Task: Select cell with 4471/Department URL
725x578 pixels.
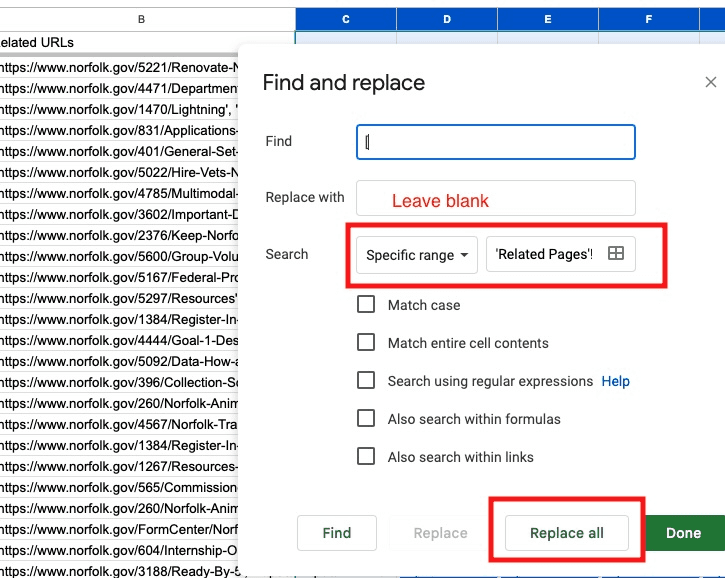Action: 119,88
